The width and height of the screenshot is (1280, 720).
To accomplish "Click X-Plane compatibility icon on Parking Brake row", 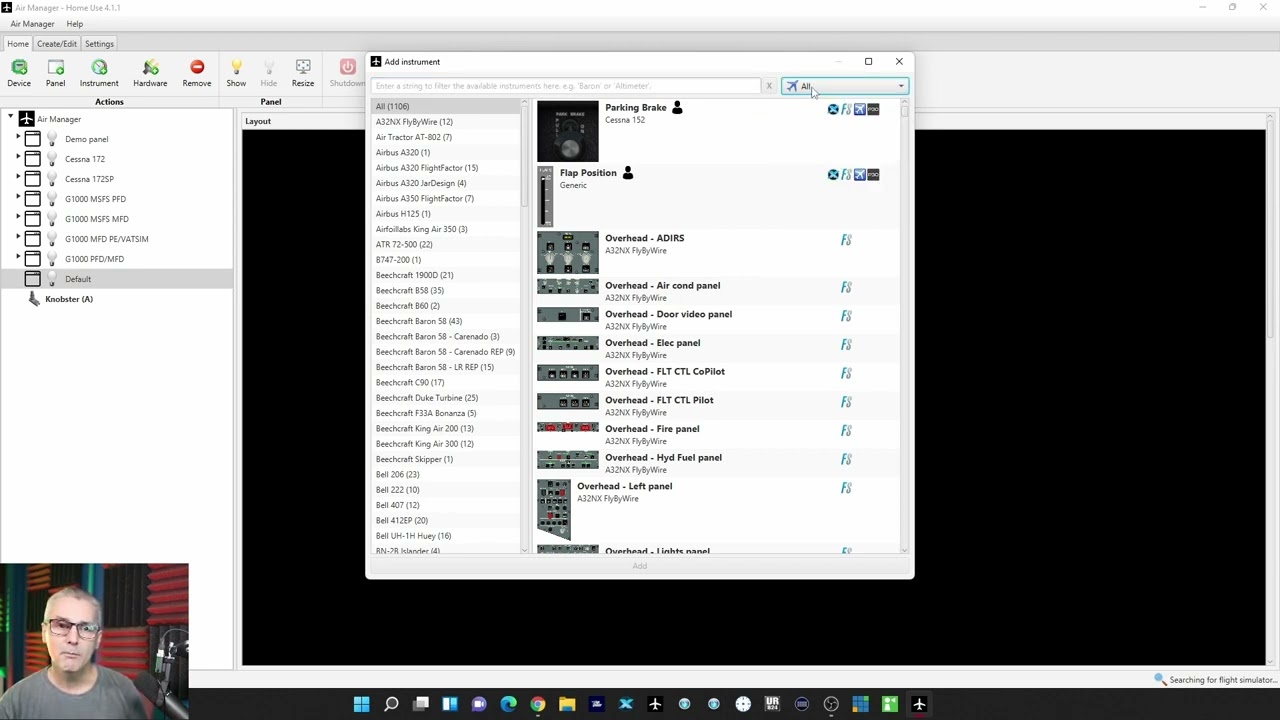I will [833, 109].
